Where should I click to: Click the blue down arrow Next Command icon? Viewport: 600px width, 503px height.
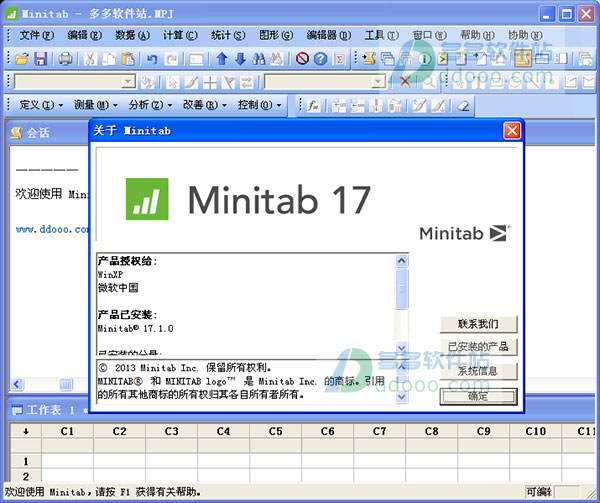coord(240,59)
